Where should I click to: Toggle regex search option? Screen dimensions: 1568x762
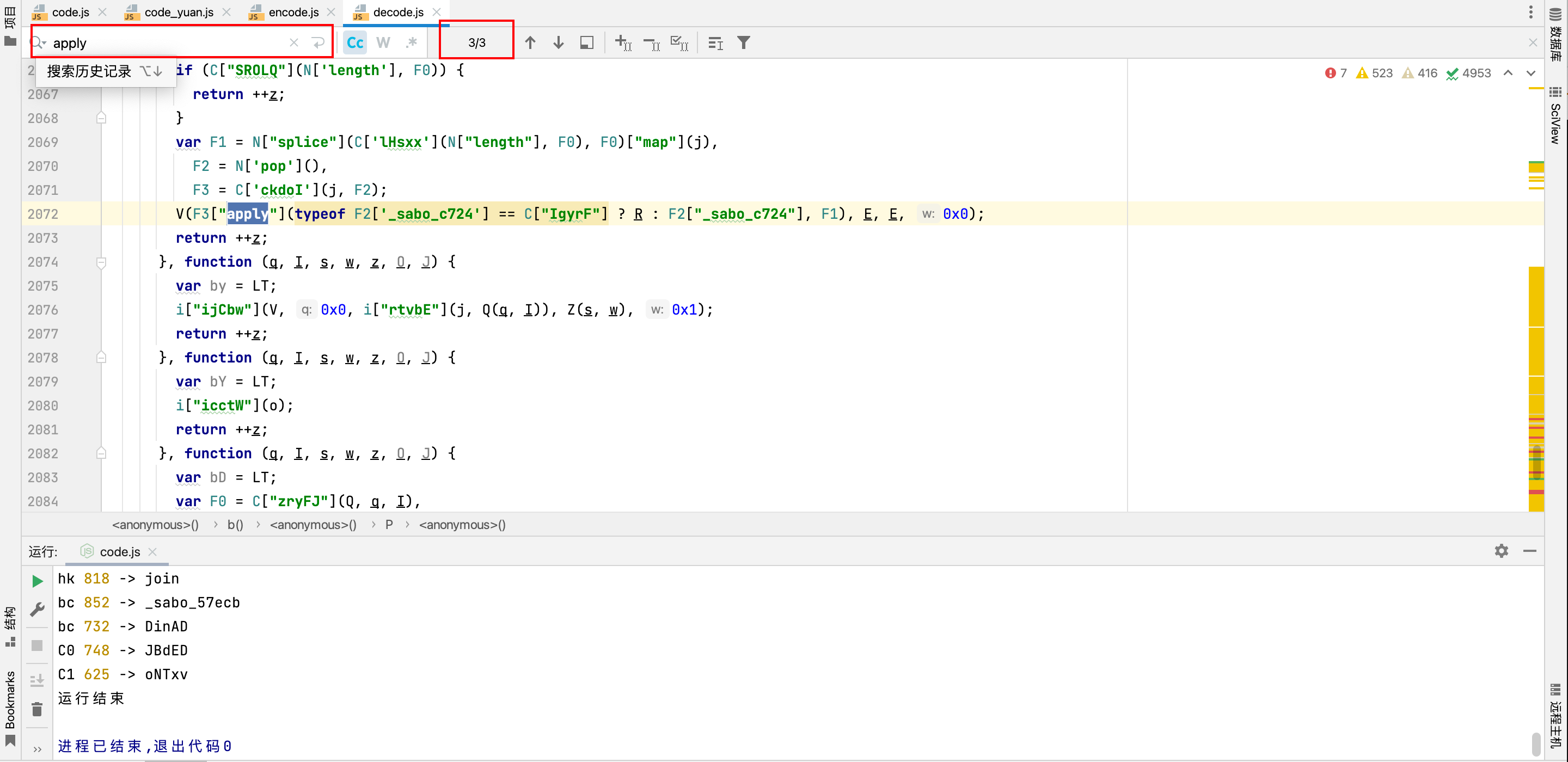tap(412, 42)
